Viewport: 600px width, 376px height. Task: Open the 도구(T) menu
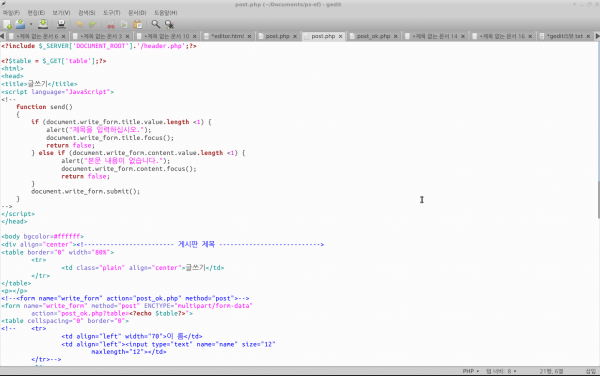coord(111,13)
